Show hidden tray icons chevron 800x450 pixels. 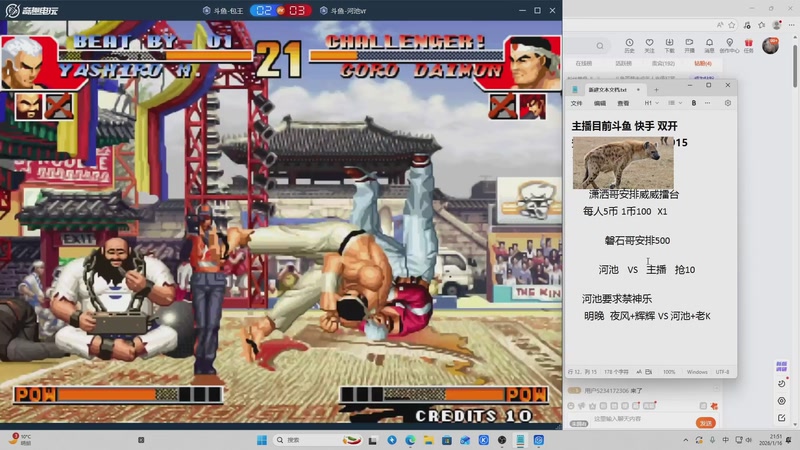click(x=686, y=440)
